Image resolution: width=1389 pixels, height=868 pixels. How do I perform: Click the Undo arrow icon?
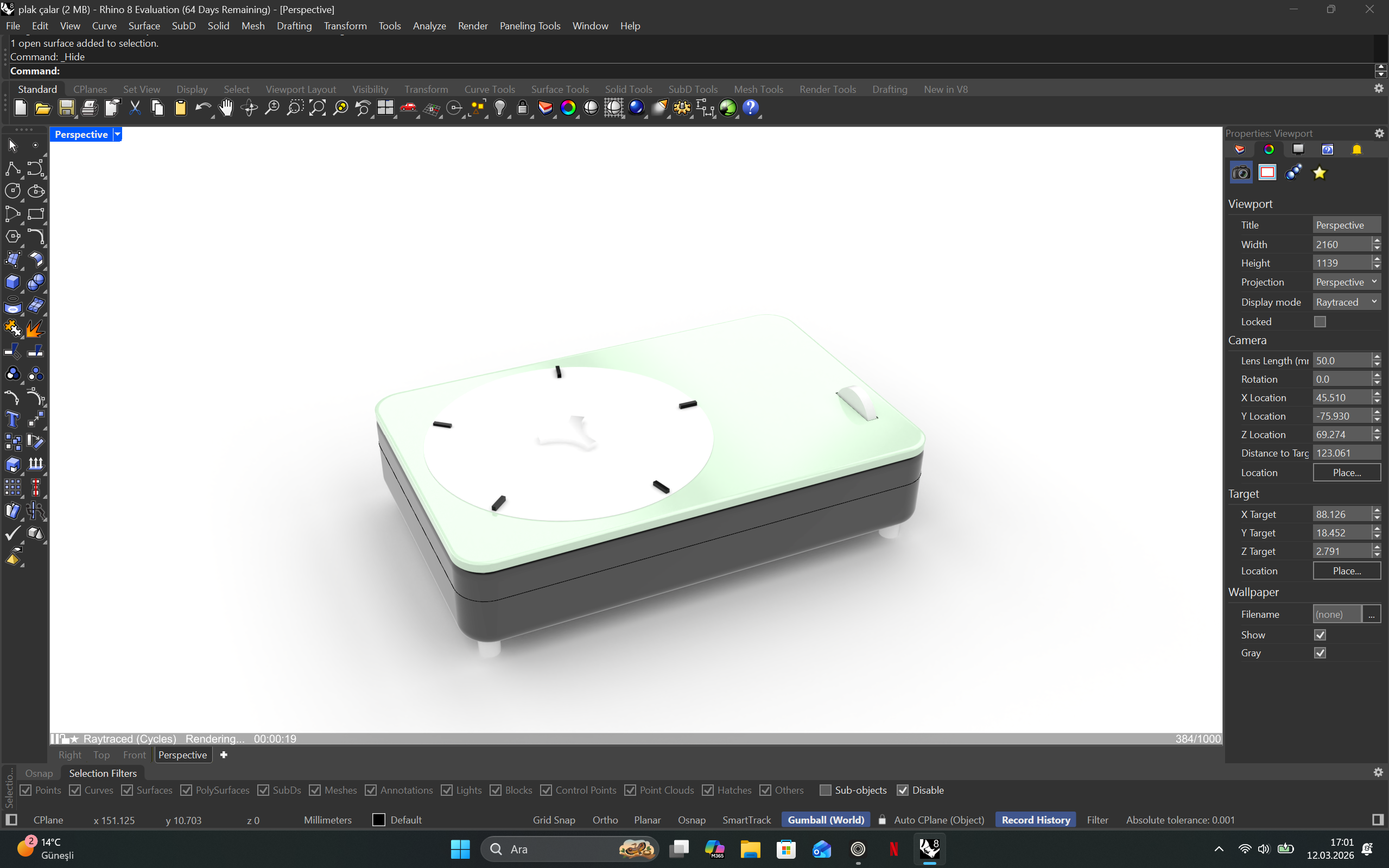point(202,108)
